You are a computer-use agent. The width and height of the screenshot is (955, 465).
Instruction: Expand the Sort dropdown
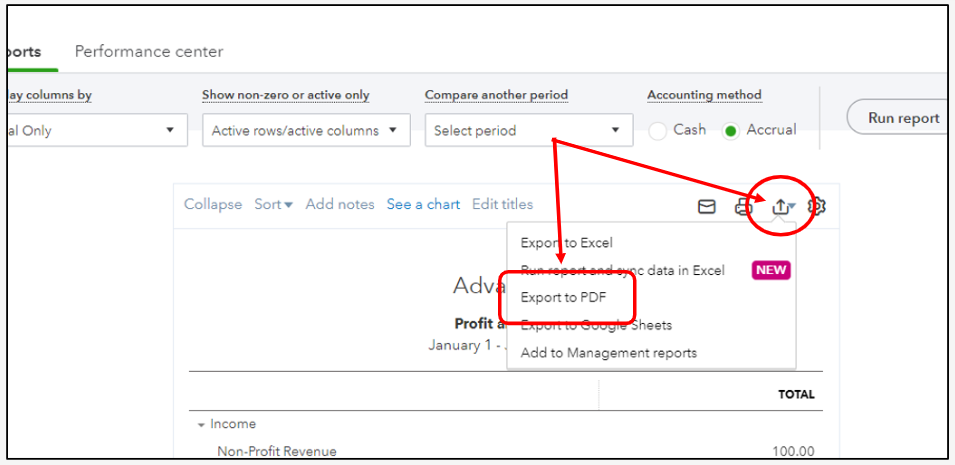point(273,205)
